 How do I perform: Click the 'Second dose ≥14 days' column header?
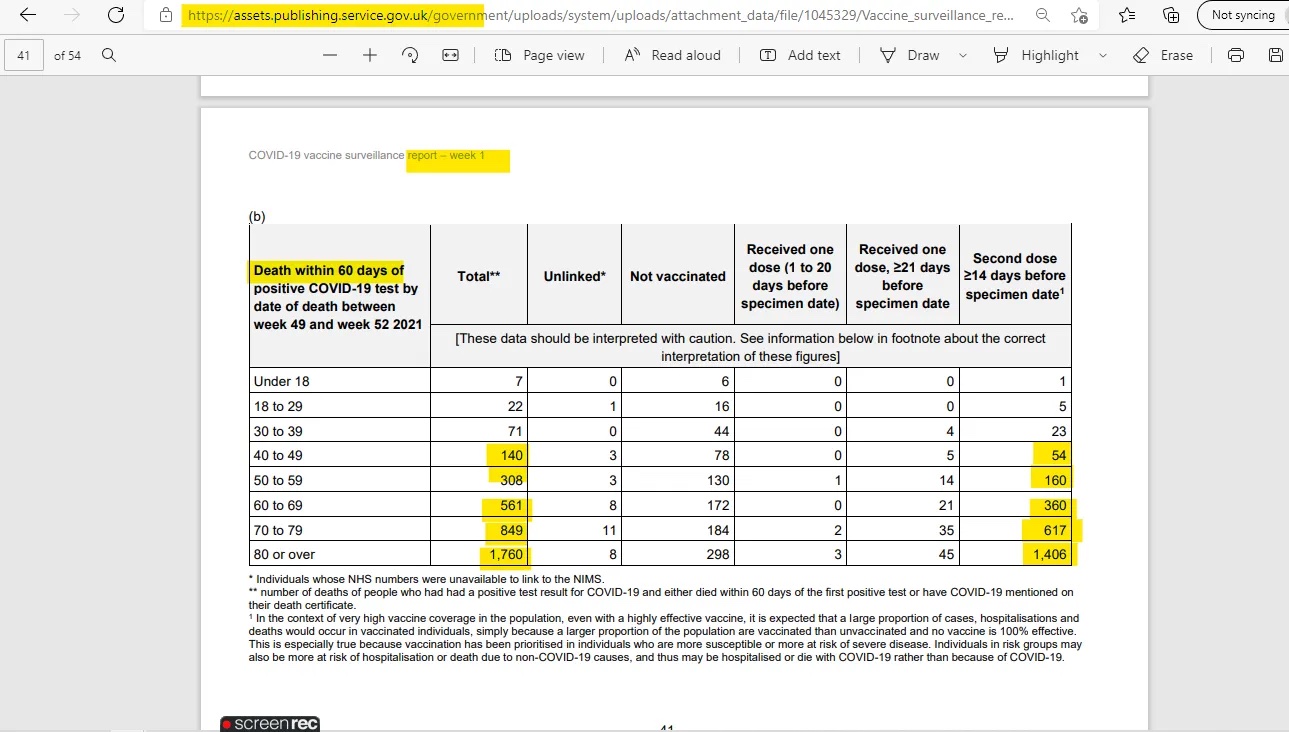1015,276
